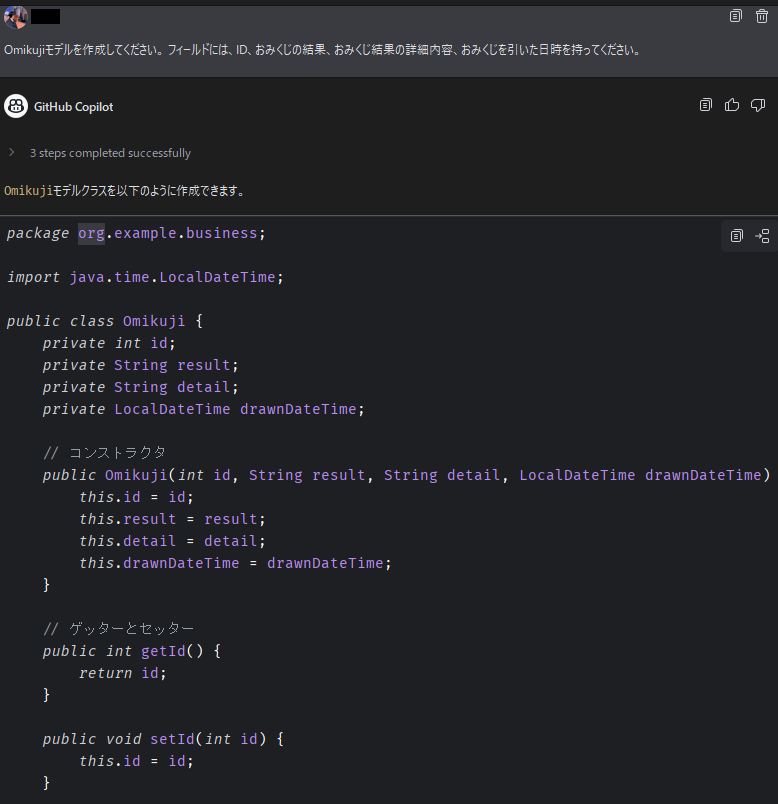
Task: Give thumbs up to Copilot response
Action: [x=732, y=105]
